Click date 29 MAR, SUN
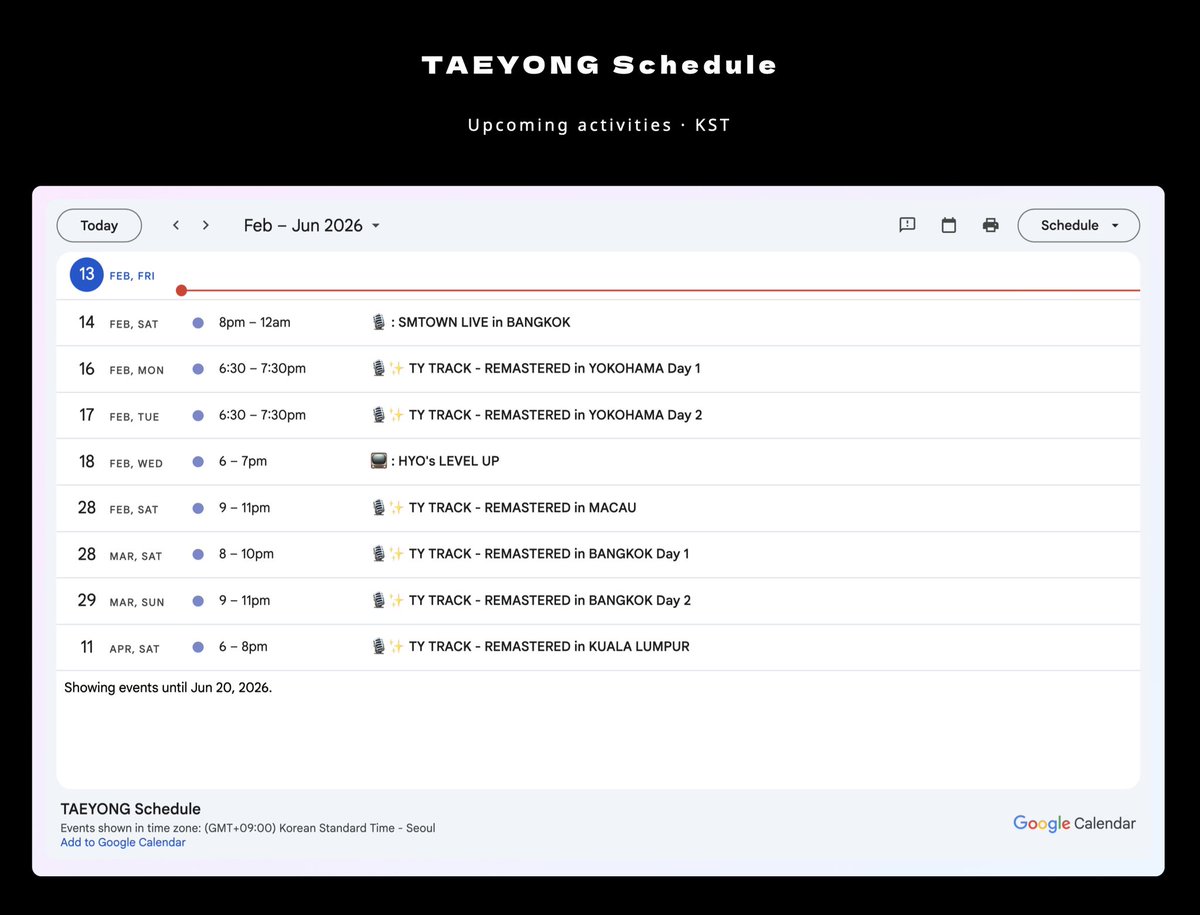The width and height of the screenshot is (1200, 915). pos(119,601)
